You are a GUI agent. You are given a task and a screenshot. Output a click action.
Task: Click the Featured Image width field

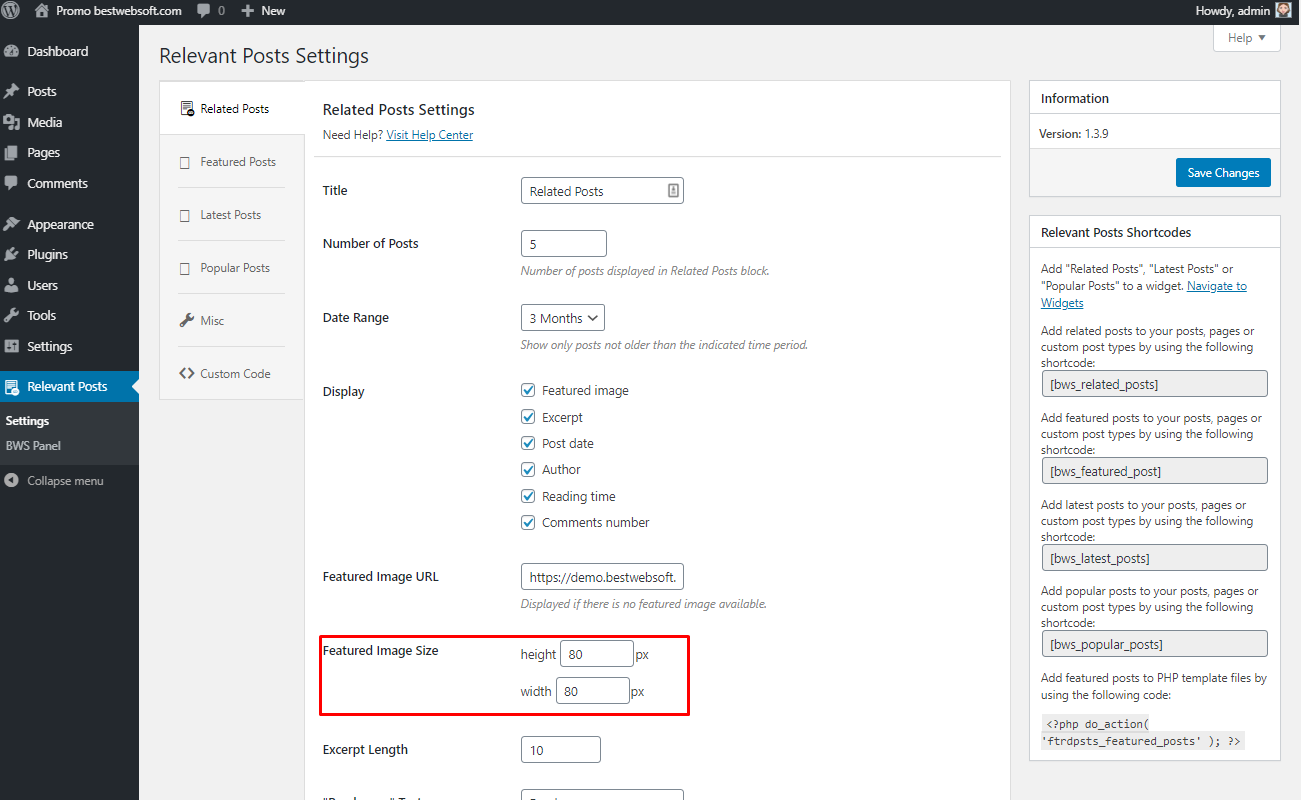click(593, 691)
